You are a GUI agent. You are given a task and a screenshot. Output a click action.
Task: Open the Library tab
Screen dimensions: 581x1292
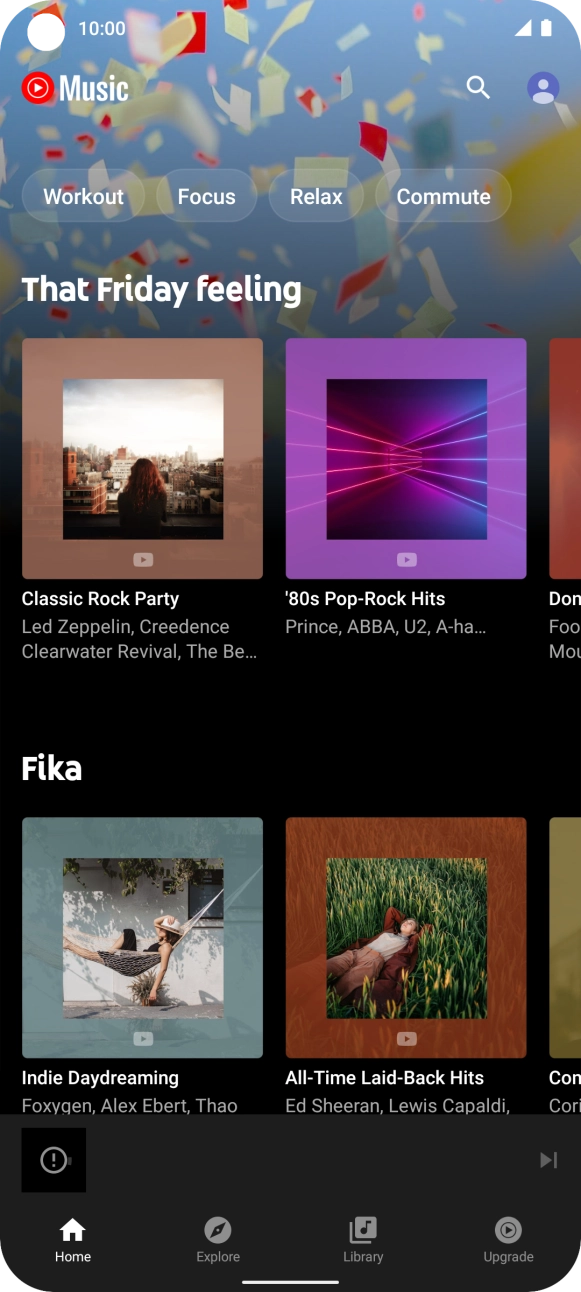click(x=363, y=1240)
